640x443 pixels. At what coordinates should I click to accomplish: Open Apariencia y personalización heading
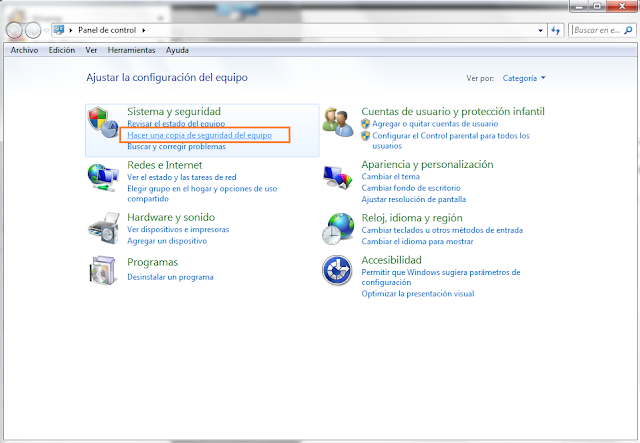(427, 165)
